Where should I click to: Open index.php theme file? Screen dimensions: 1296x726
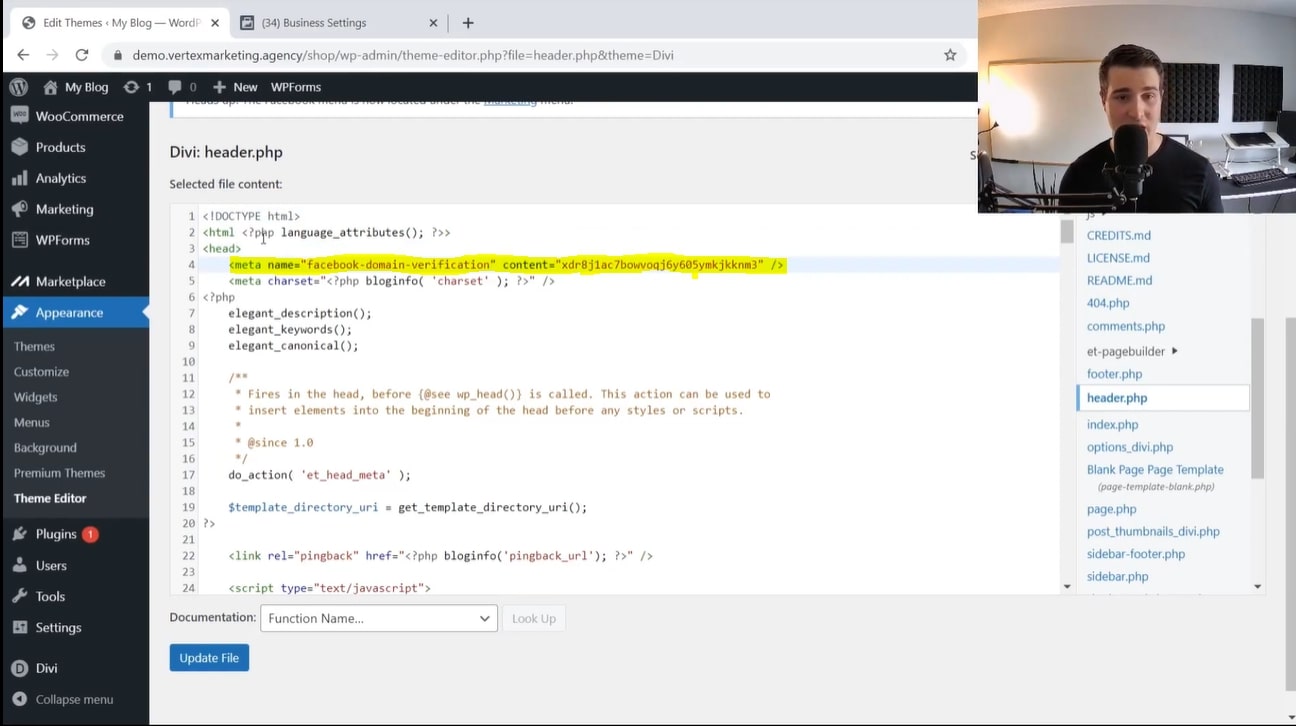[1112, 424]
